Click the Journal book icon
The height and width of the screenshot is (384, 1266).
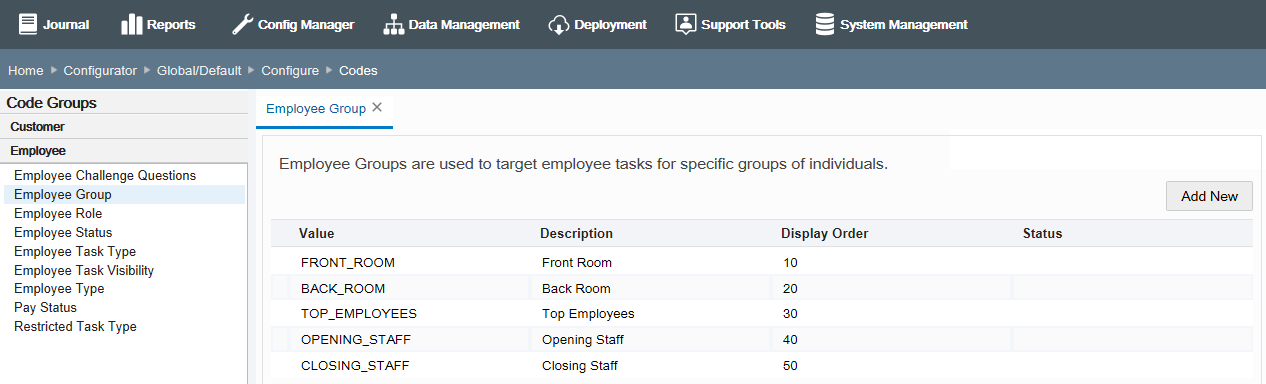tap(27, 24)
